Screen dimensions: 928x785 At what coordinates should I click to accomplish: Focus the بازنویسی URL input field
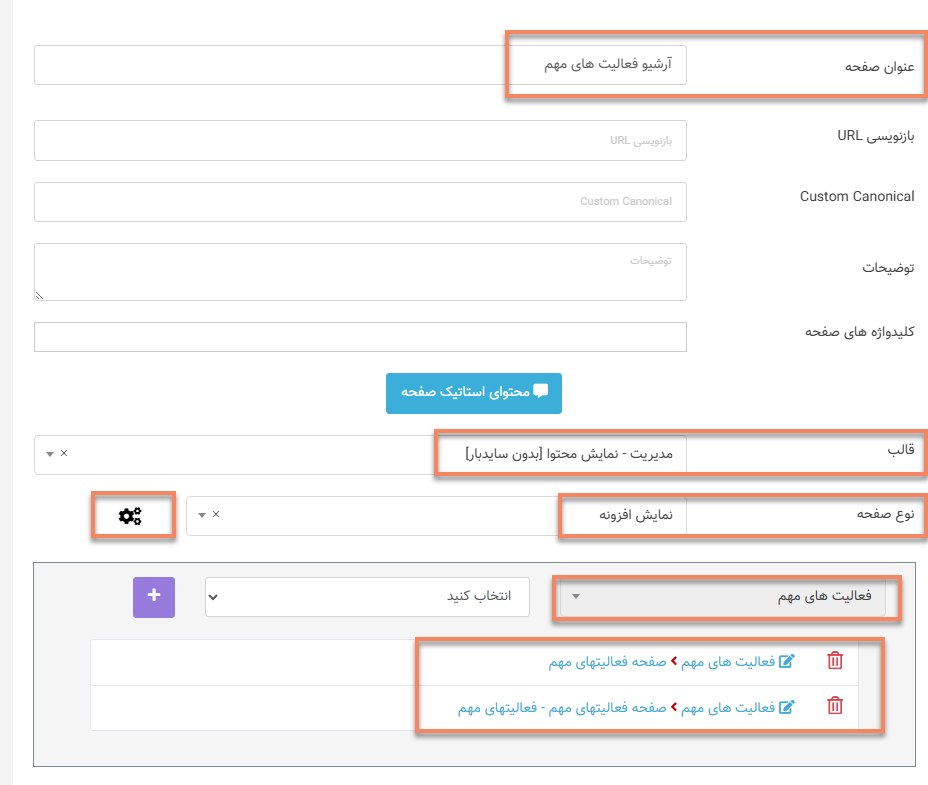coord(360,140)
